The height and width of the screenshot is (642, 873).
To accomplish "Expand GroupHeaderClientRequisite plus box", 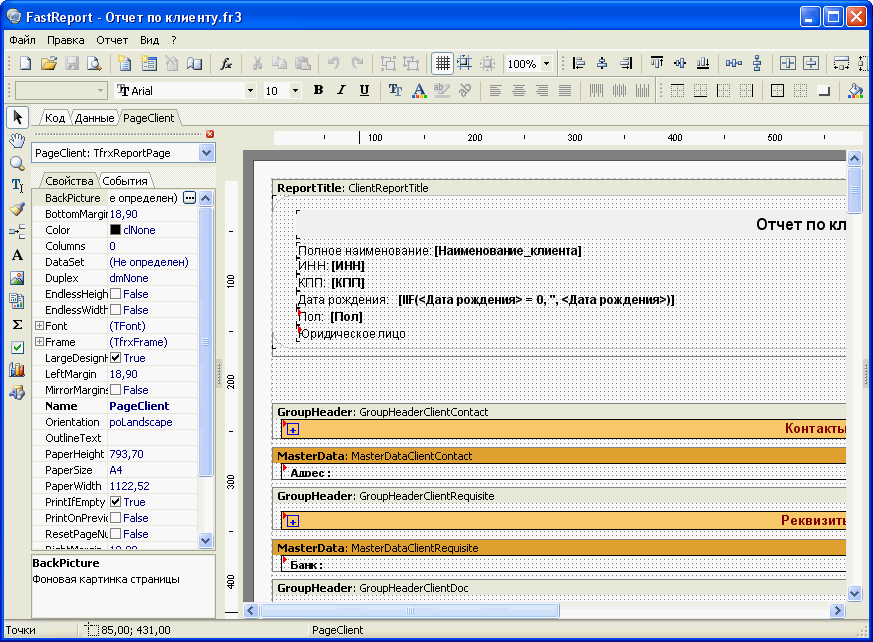I will coord(293,521).
